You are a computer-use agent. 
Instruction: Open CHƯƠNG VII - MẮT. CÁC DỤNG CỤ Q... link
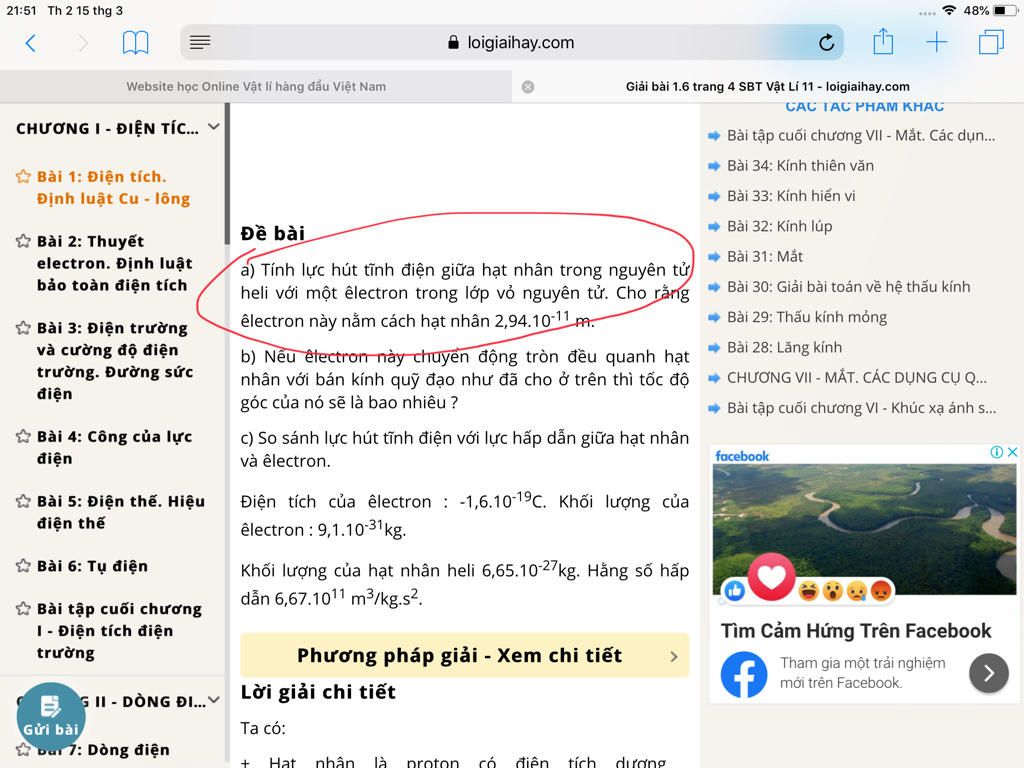pos(857,377)
